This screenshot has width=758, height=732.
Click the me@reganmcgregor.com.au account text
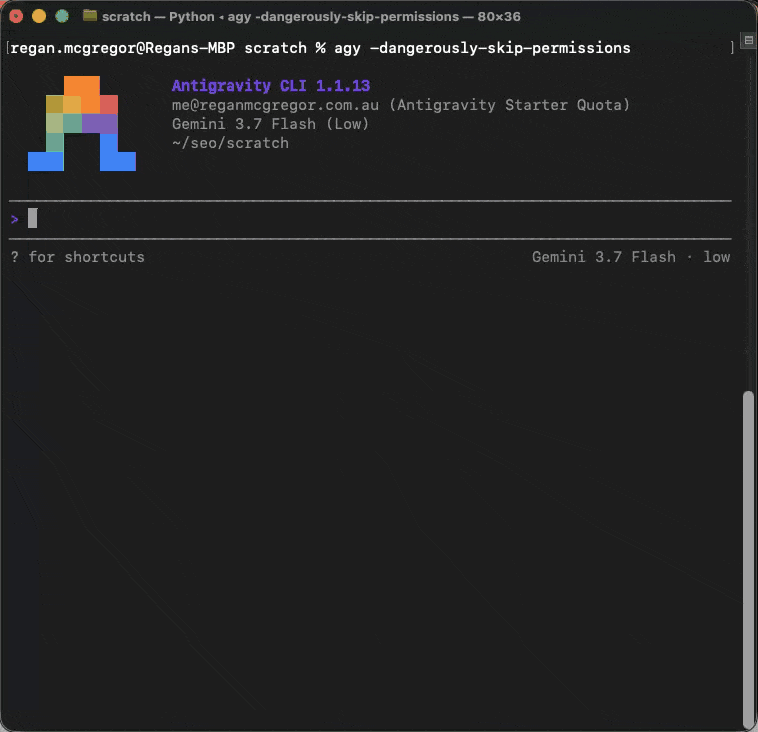point(276,105)
